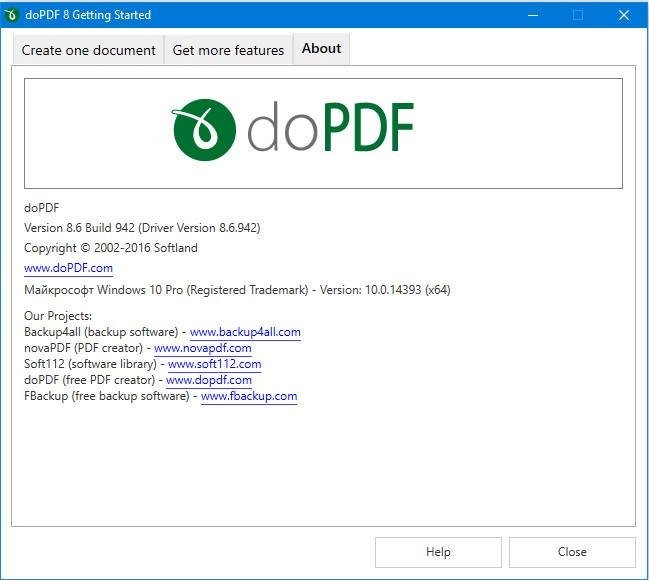Screen dimensions: 649x580
Task: Click the Help button
Action: coord(438,552)
